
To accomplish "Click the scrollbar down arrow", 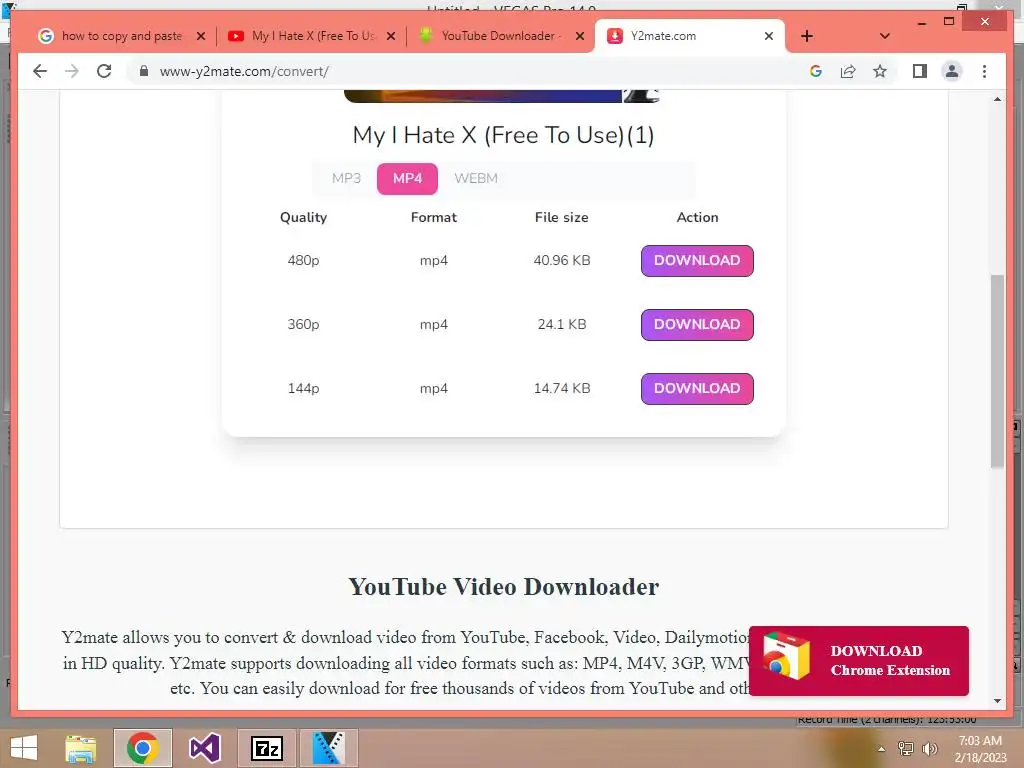I will (x=997, y=701).
